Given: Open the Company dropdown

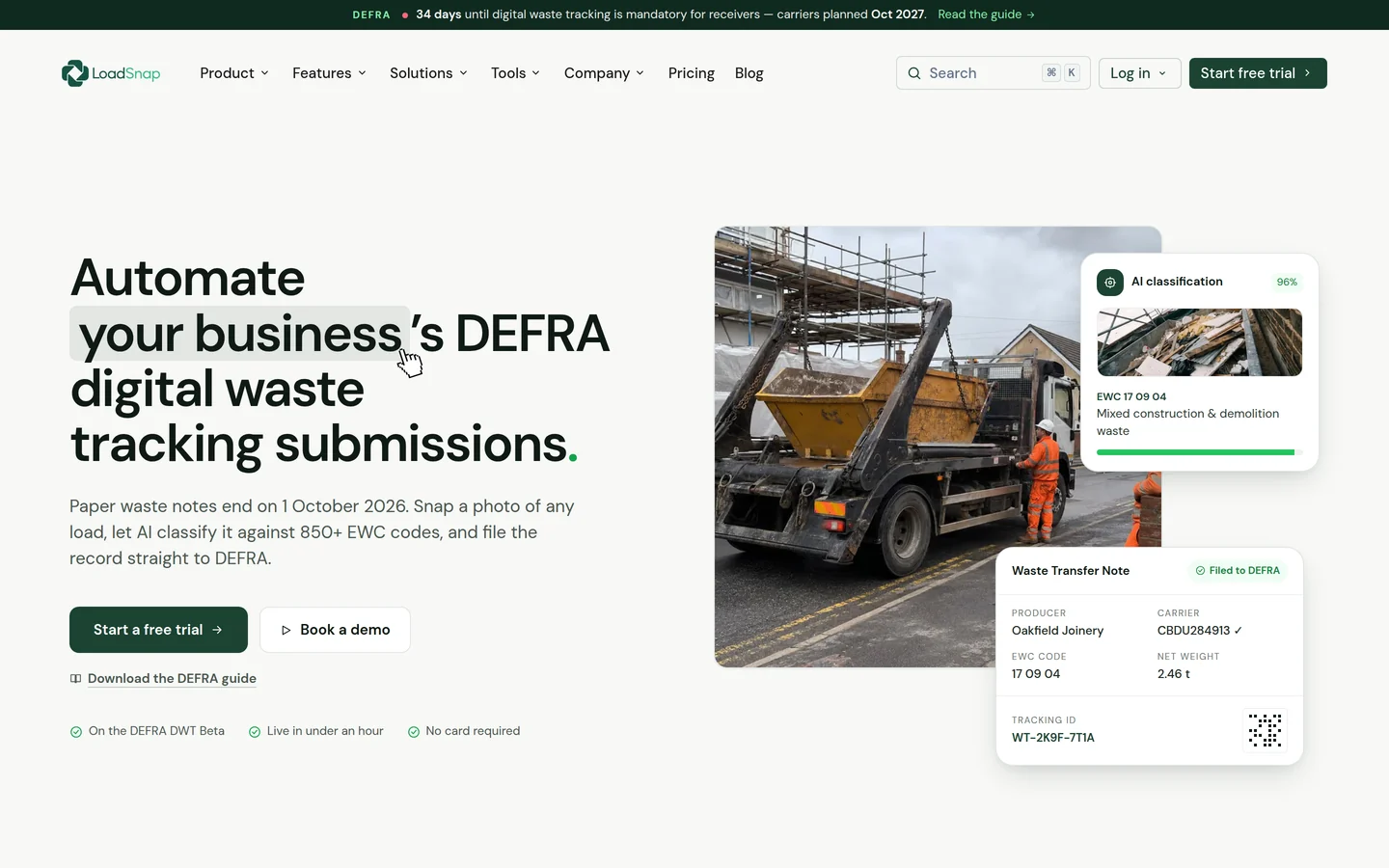Looking at the screenshot, I should coord(604,73).
